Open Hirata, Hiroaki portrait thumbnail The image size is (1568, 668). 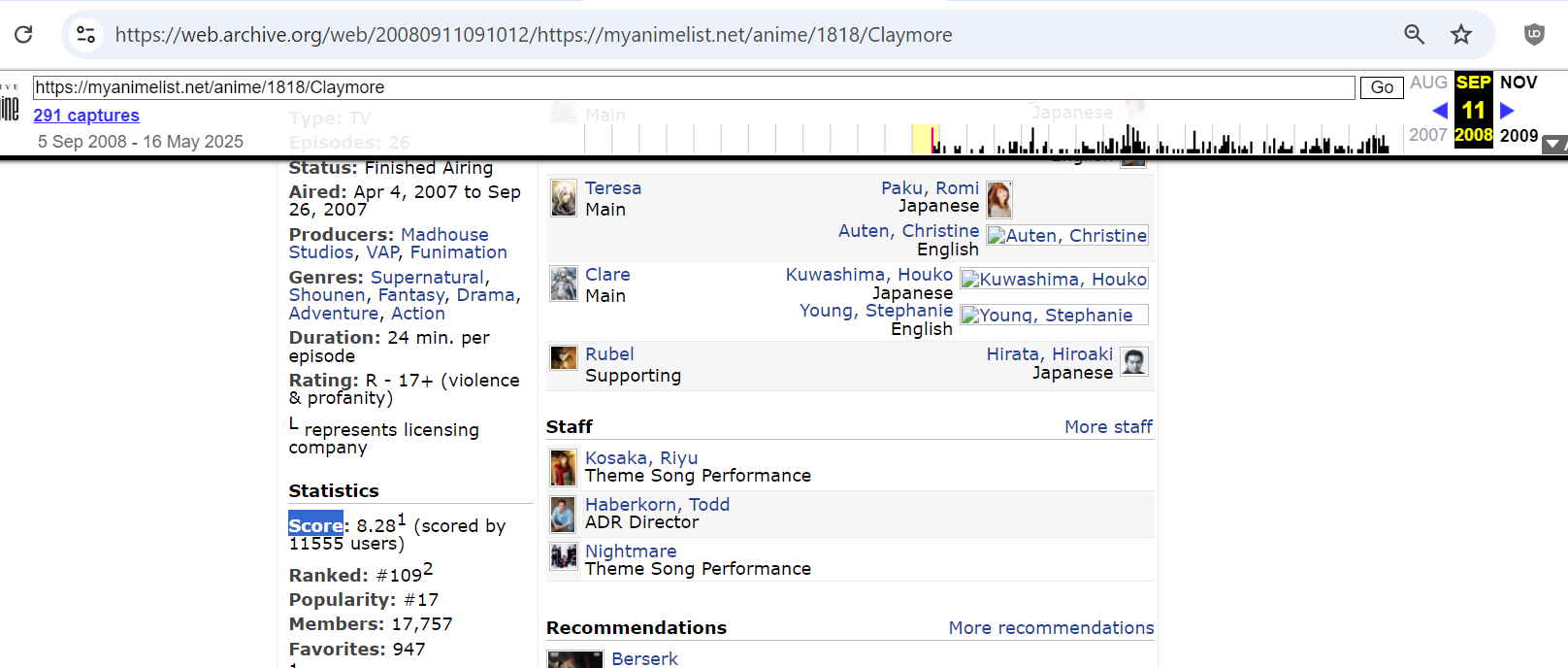pyautogui.click(x=1134, y=362)
